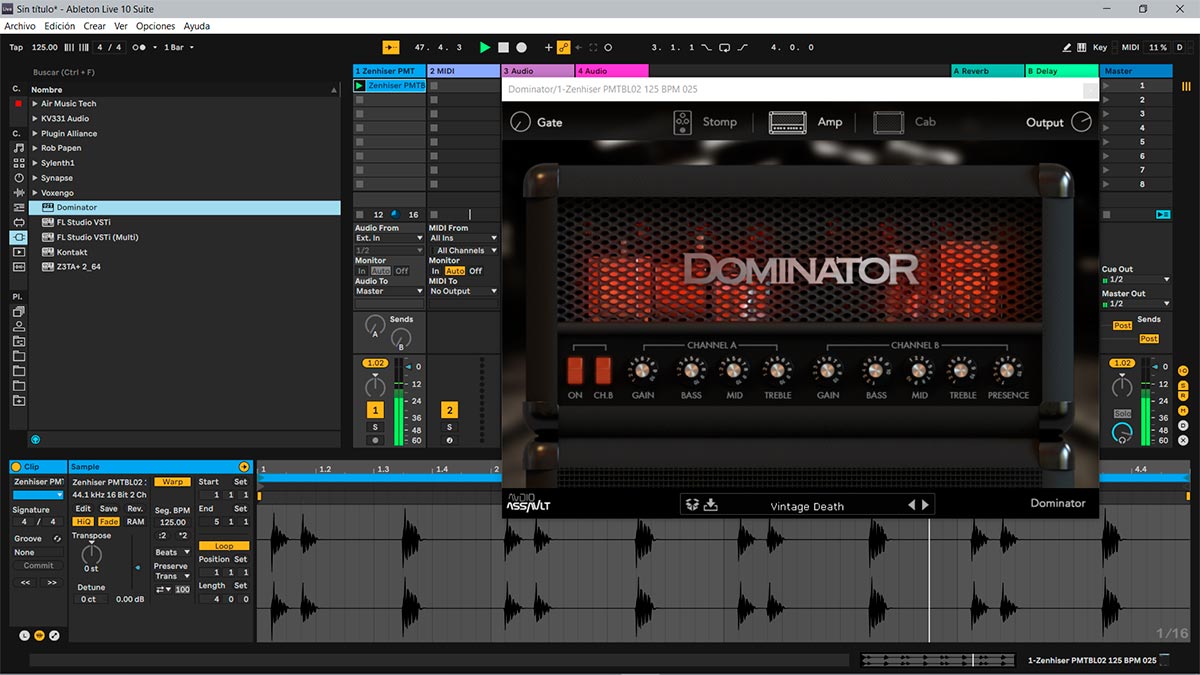Open the Archivo menu
This screenshot has width=1200, height=675.
(x=20, y=26)
